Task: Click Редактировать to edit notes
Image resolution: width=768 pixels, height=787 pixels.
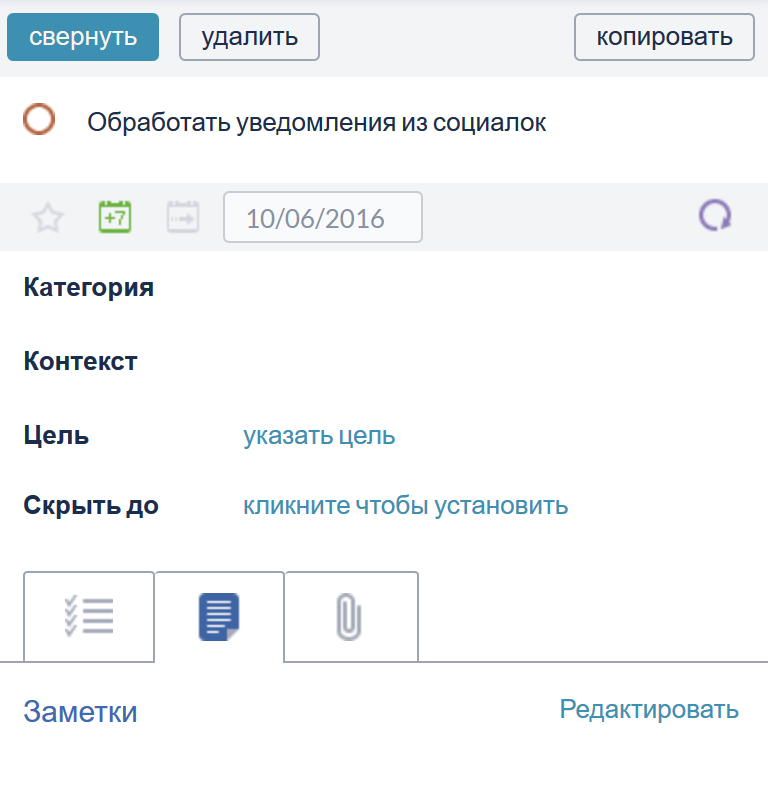Action: tap(649, 710)
